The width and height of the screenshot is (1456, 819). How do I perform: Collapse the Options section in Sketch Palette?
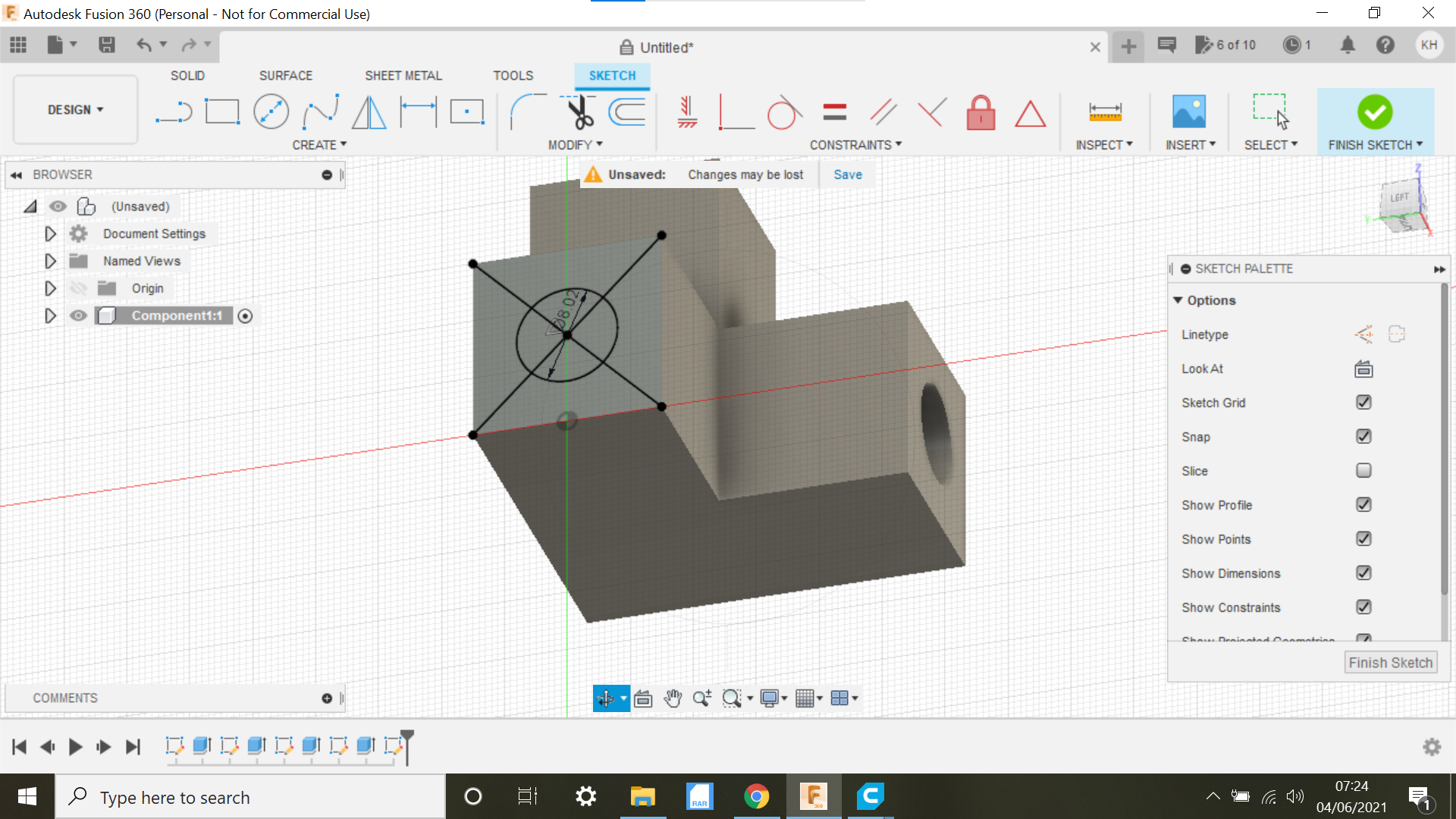pos(1177,300)
